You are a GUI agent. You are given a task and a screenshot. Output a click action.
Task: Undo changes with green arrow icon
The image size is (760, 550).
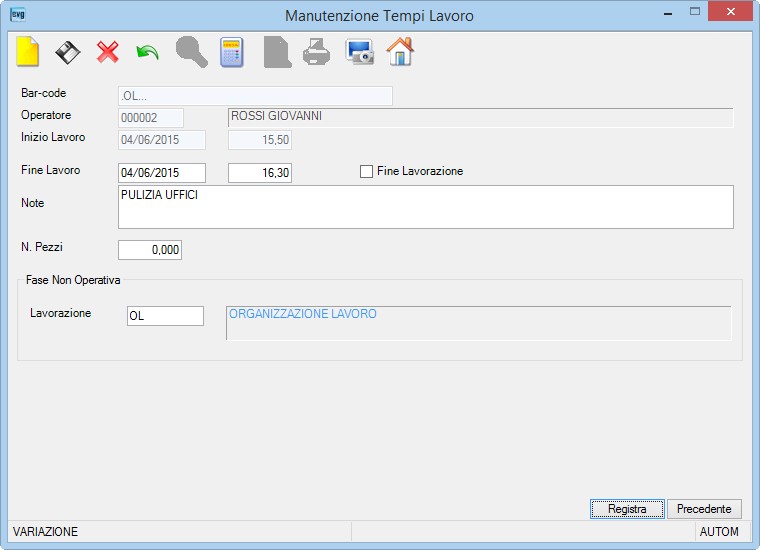point(147,52)
